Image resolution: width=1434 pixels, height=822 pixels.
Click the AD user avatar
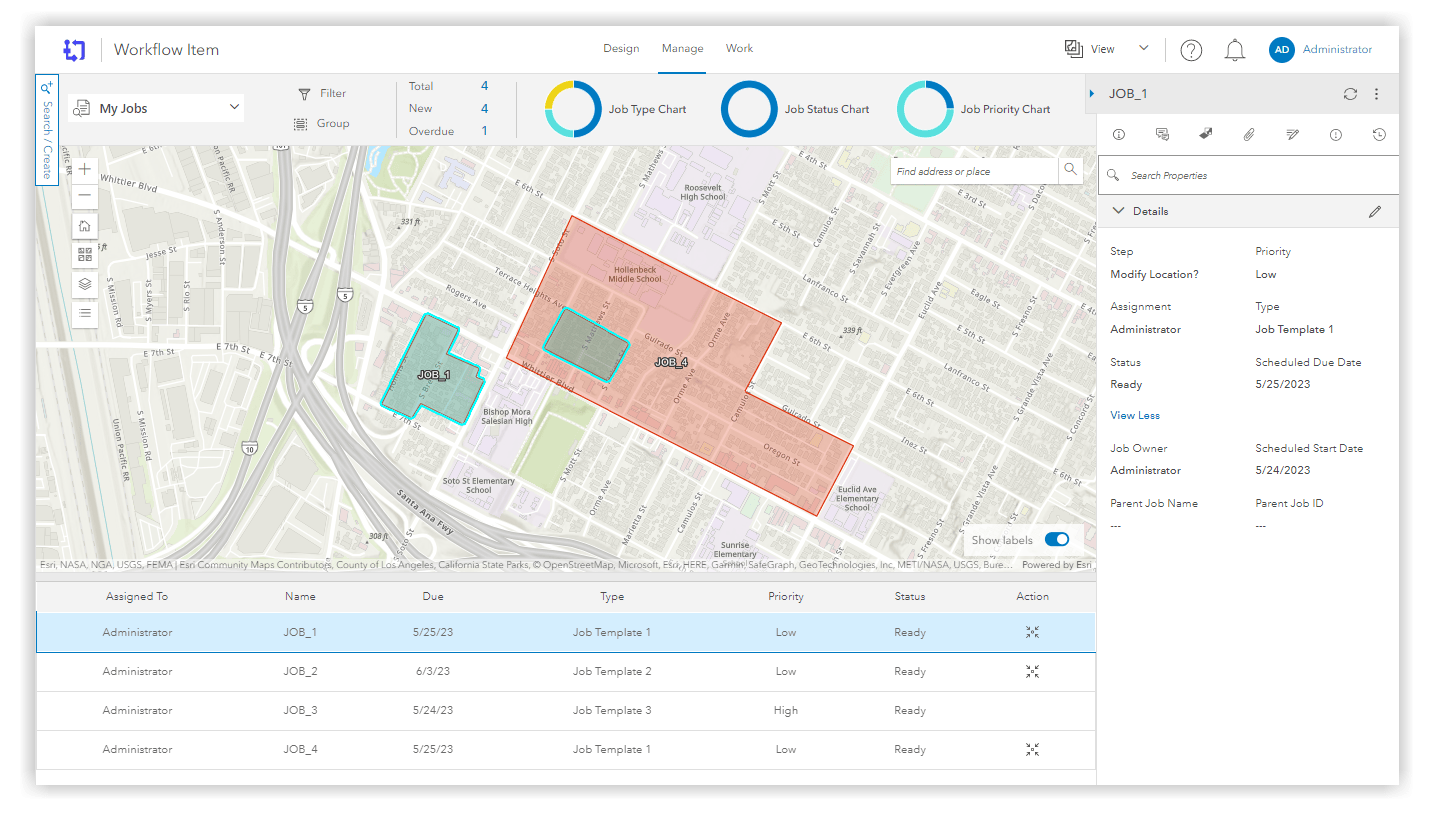pos(1282,50)
